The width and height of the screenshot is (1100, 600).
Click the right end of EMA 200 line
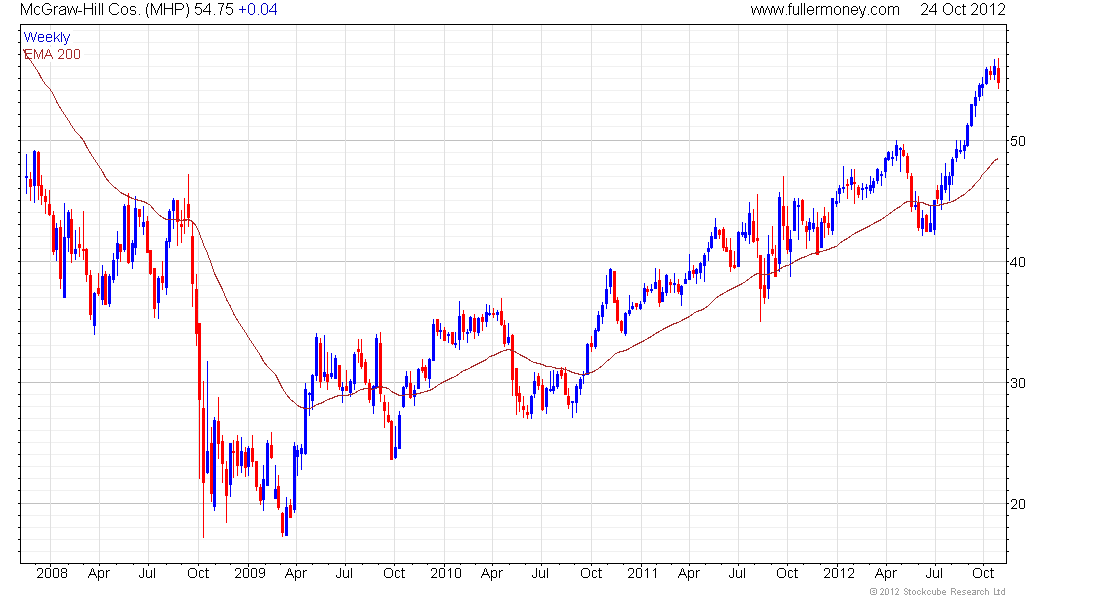(997, 159)
